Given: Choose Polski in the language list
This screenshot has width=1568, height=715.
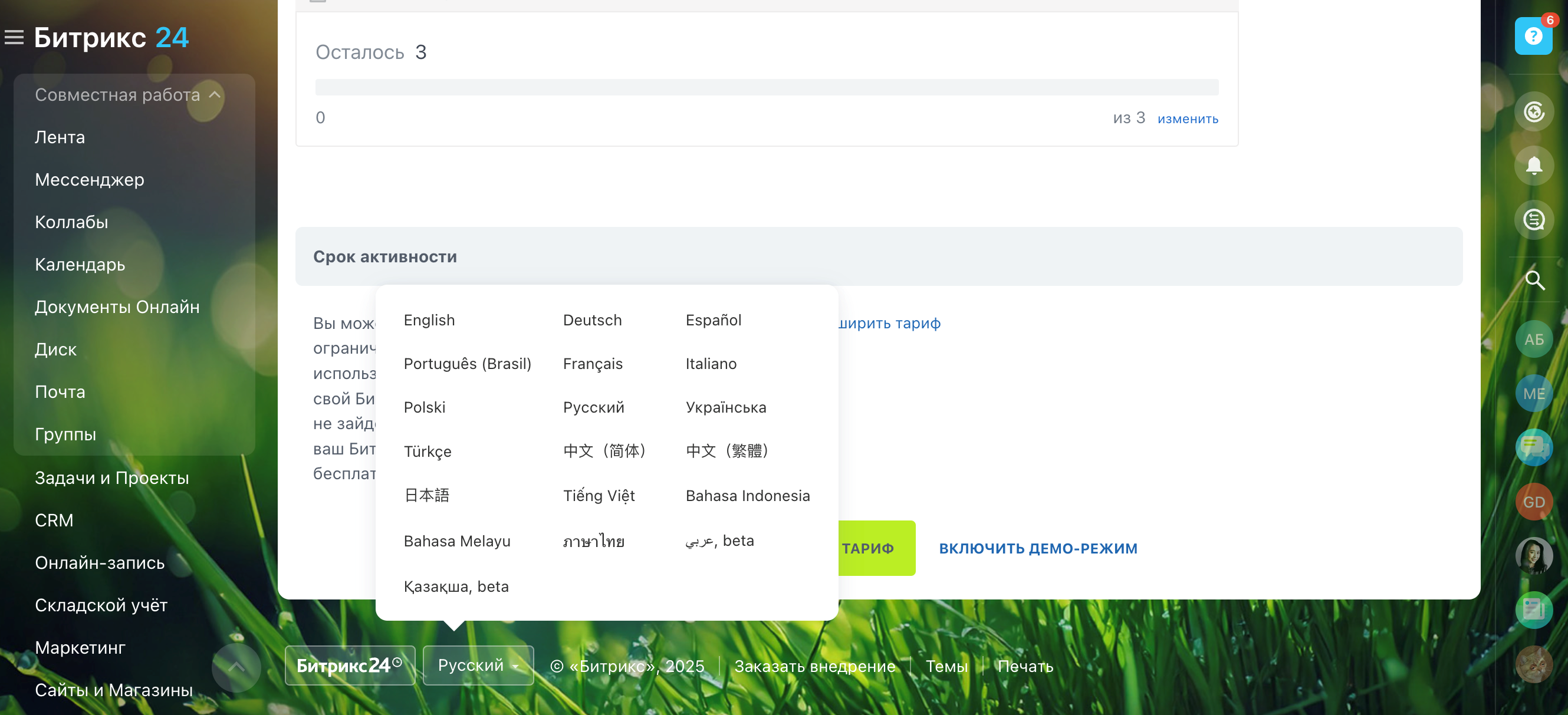Looking at the screenshot, I should (424, 407).
